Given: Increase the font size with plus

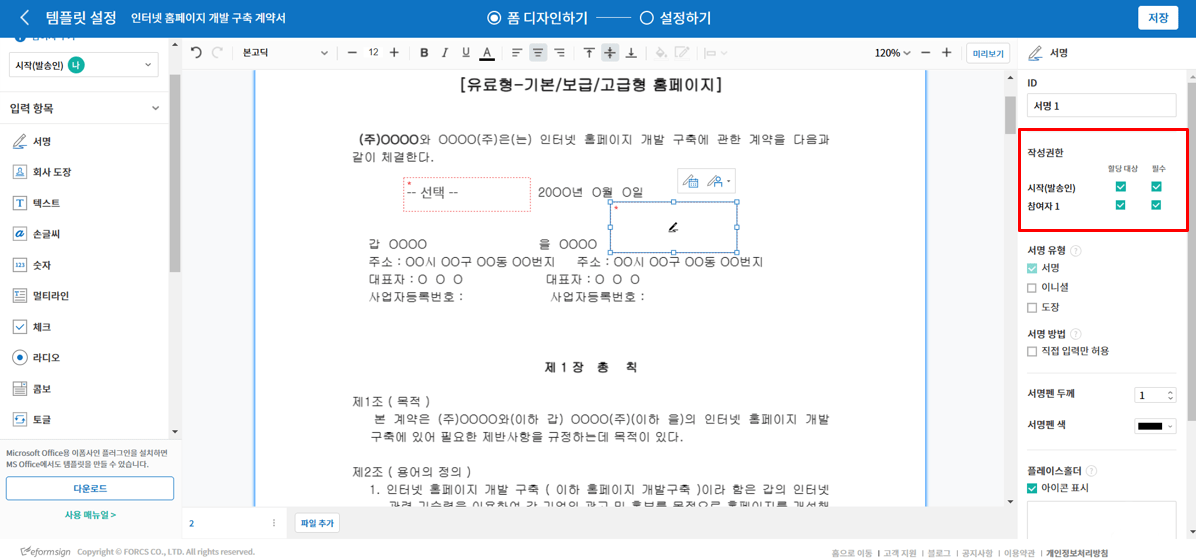Looking at the screenshot, I should click(394, 53).
